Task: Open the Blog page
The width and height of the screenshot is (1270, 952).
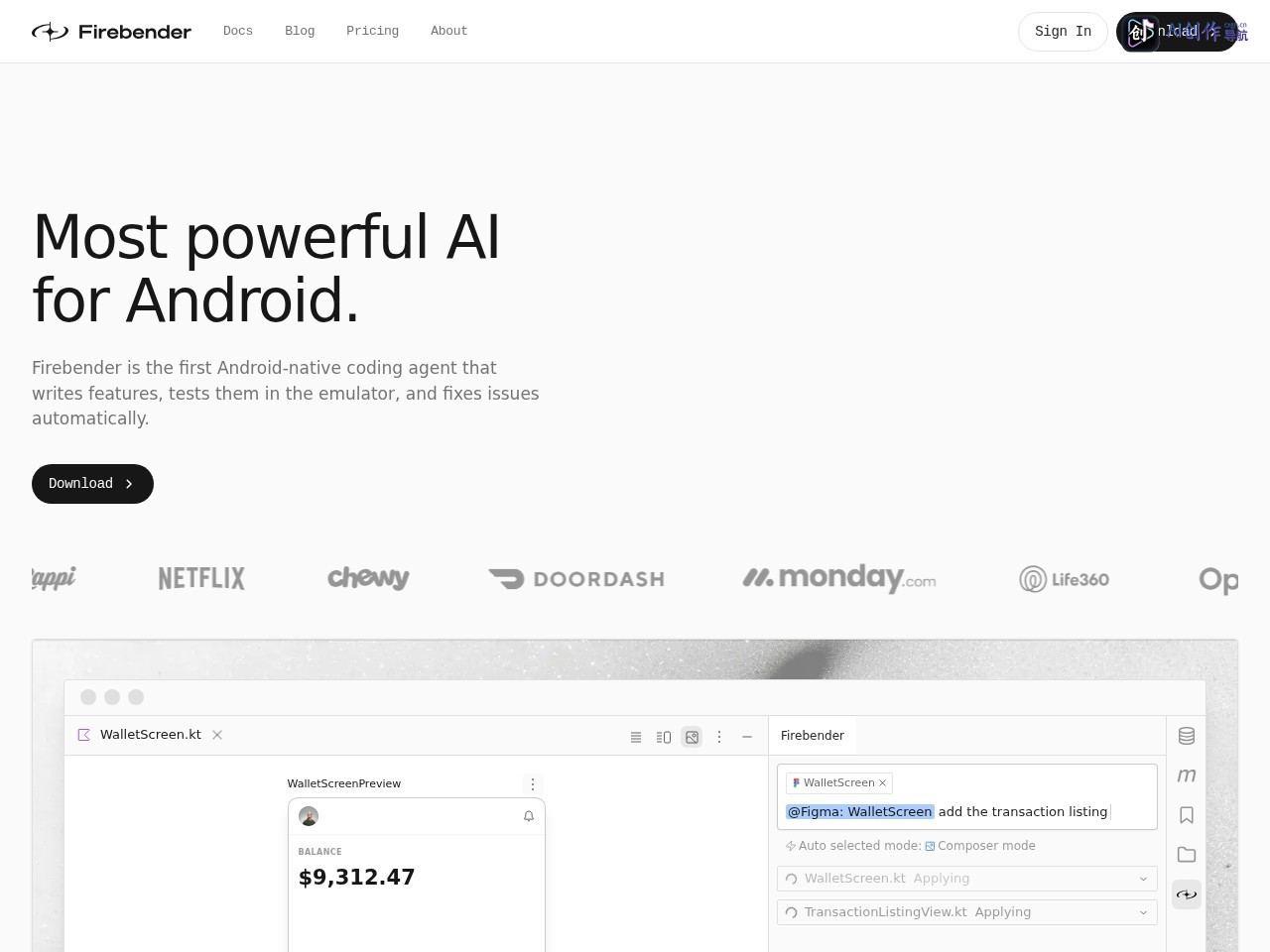Action: [300, 31]
